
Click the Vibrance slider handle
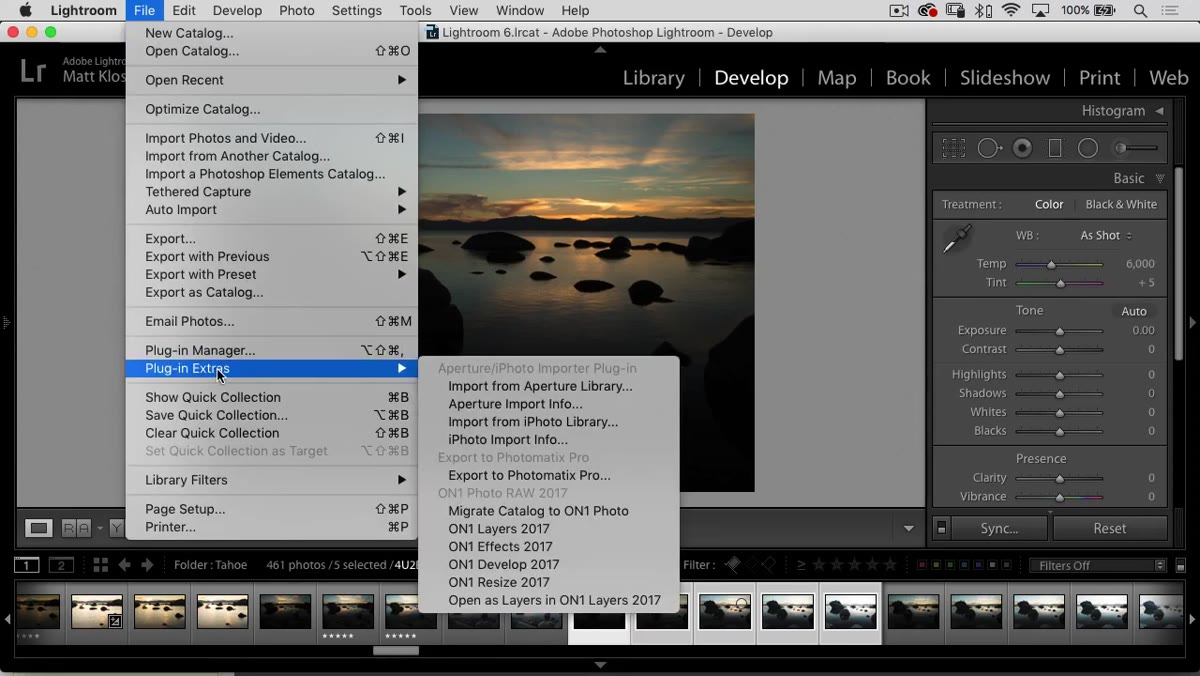click(x=1060, y=497)
